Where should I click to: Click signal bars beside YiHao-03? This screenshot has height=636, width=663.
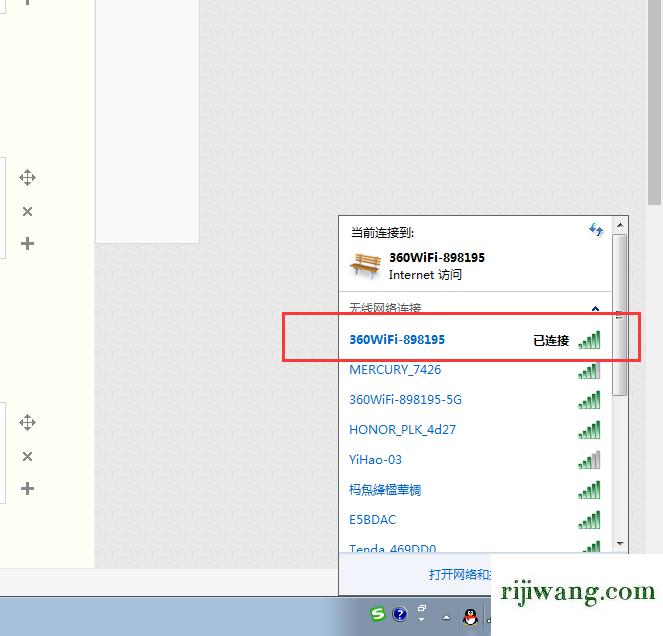point(589,460)
